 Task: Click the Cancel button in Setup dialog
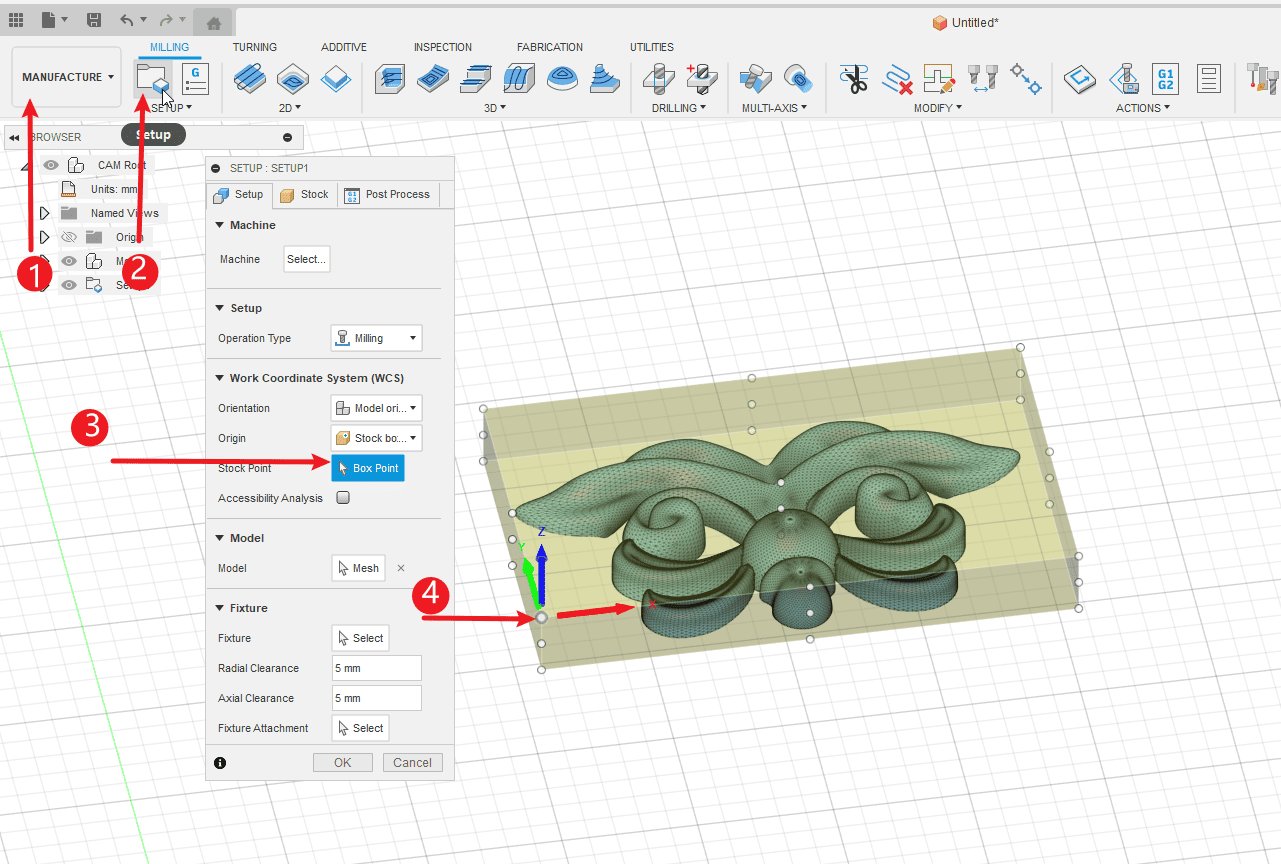coord(412,762)
